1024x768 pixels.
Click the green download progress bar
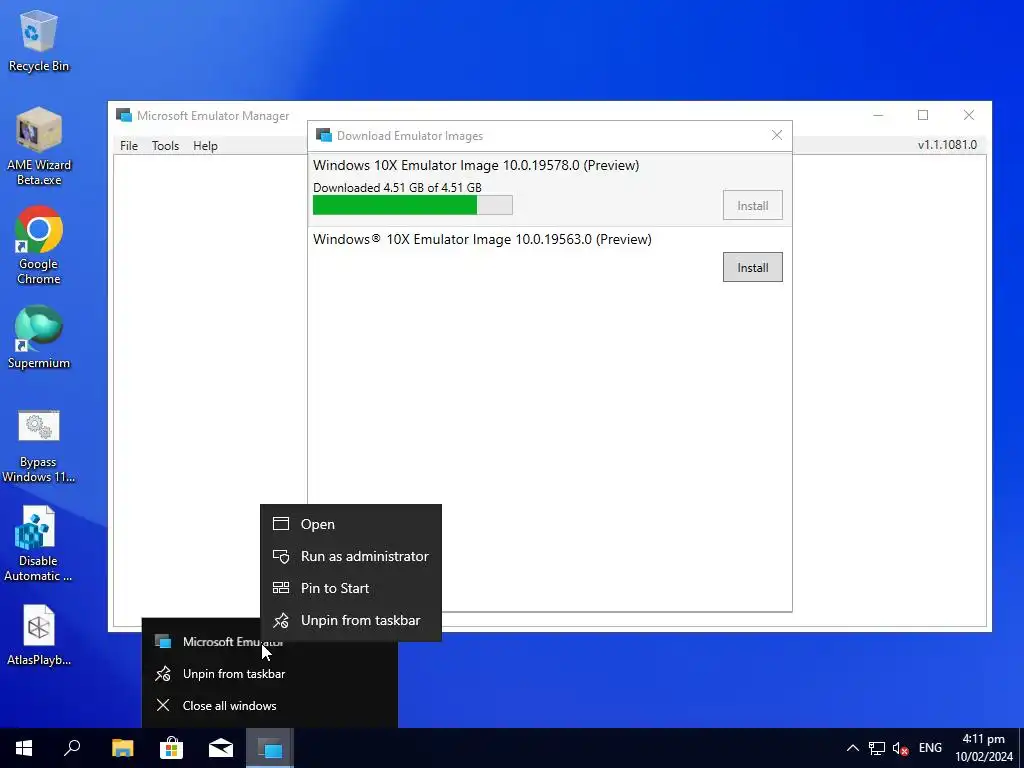tap(413, 205)
